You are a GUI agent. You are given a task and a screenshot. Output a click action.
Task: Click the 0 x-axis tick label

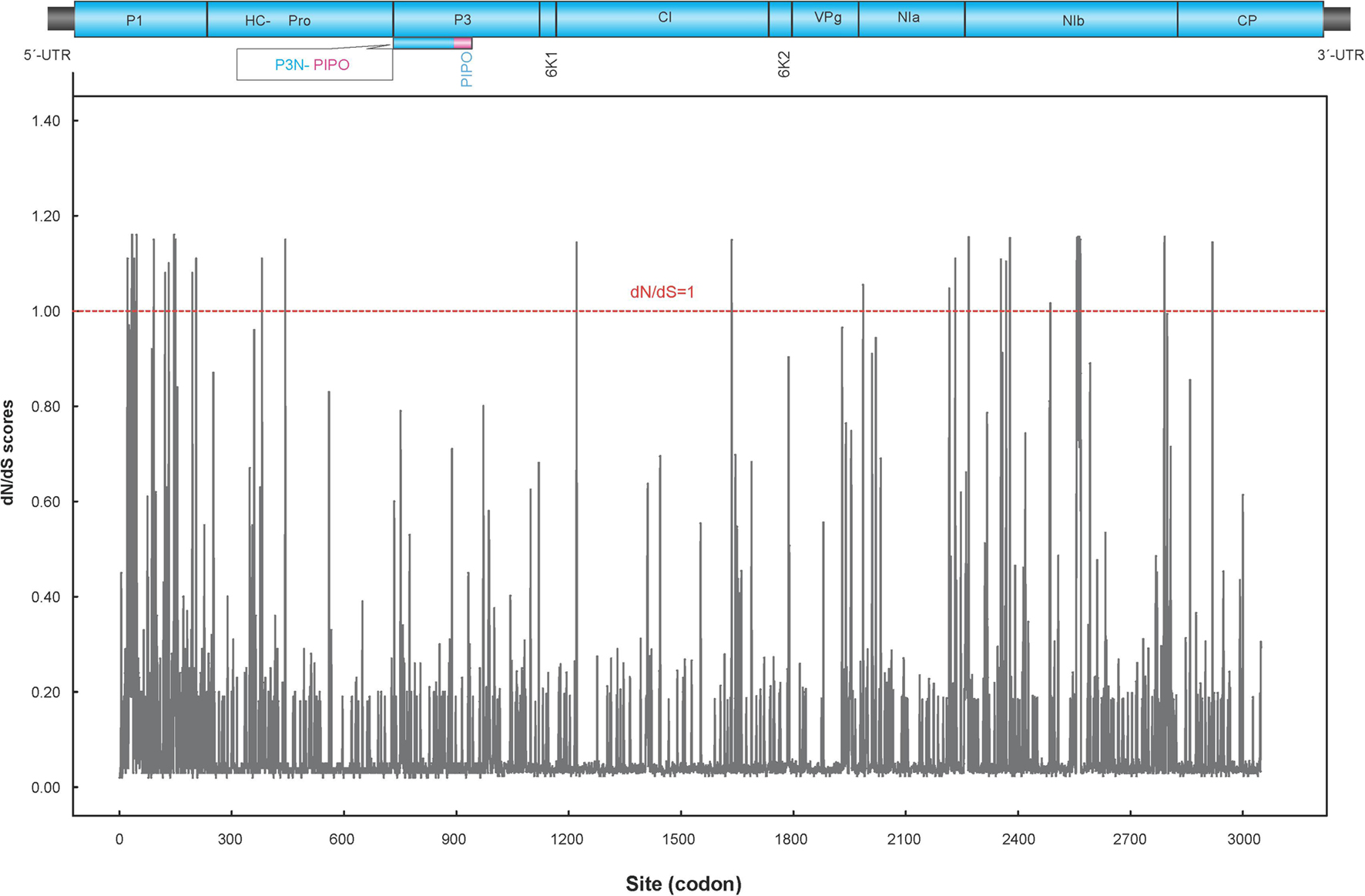click(119, 840)
